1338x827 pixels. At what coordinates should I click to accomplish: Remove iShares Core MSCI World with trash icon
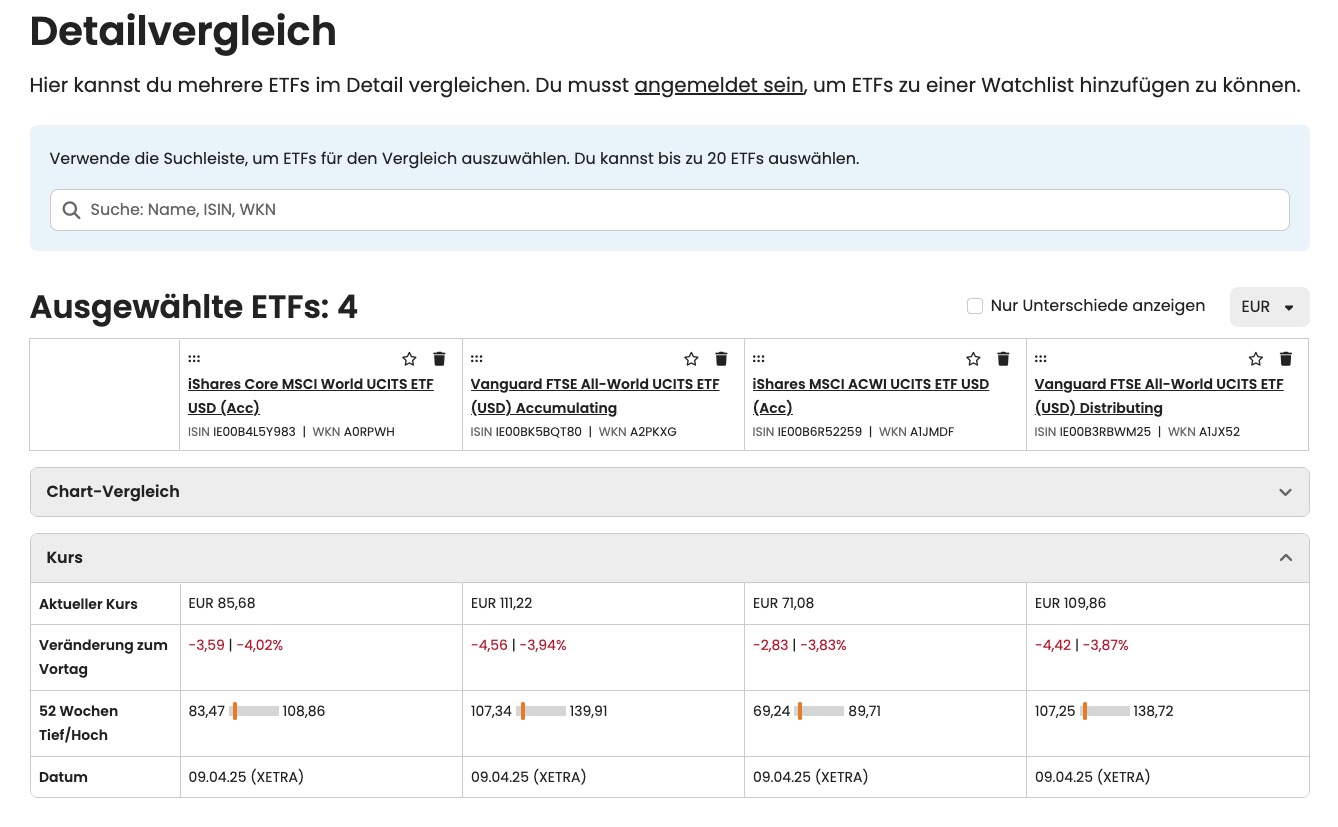pyautogui.click(x=438, y=358)
